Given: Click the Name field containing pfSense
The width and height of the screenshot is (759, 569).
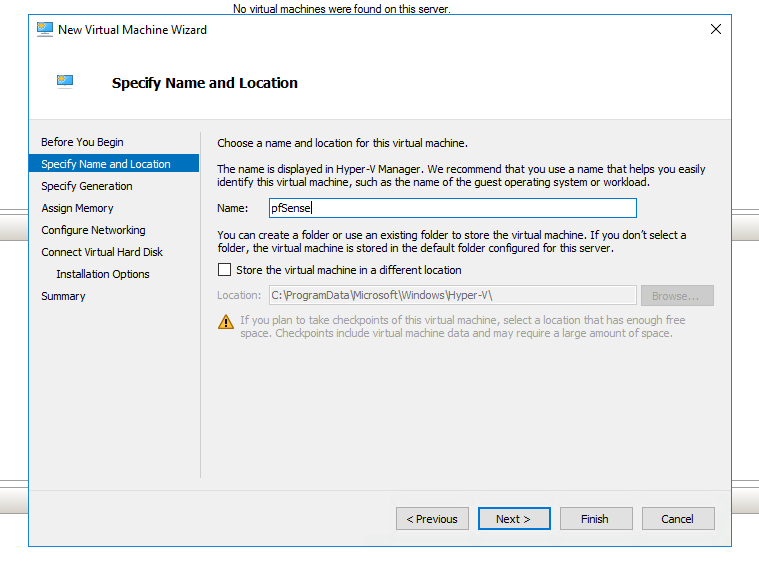Looking at the screenshot, I should [x=451, y=208].
